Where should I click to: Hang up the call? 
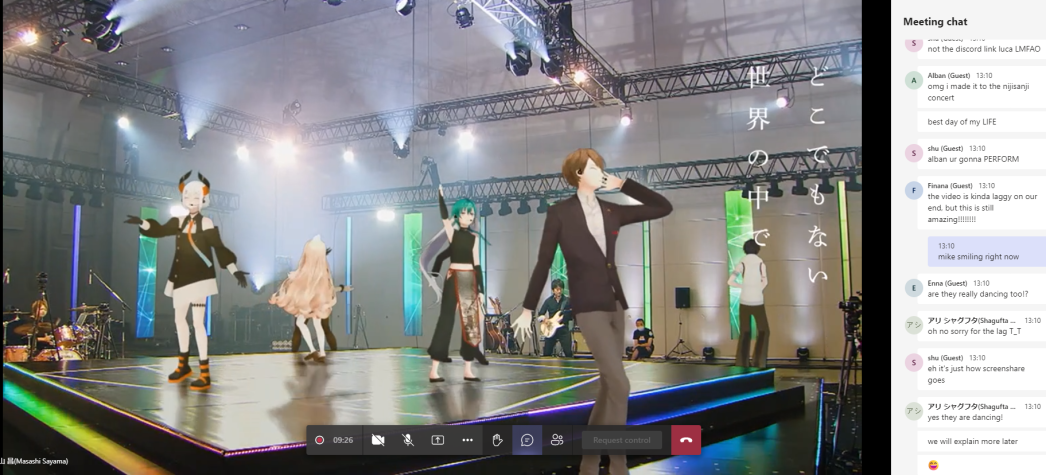[x=686, y=440]
